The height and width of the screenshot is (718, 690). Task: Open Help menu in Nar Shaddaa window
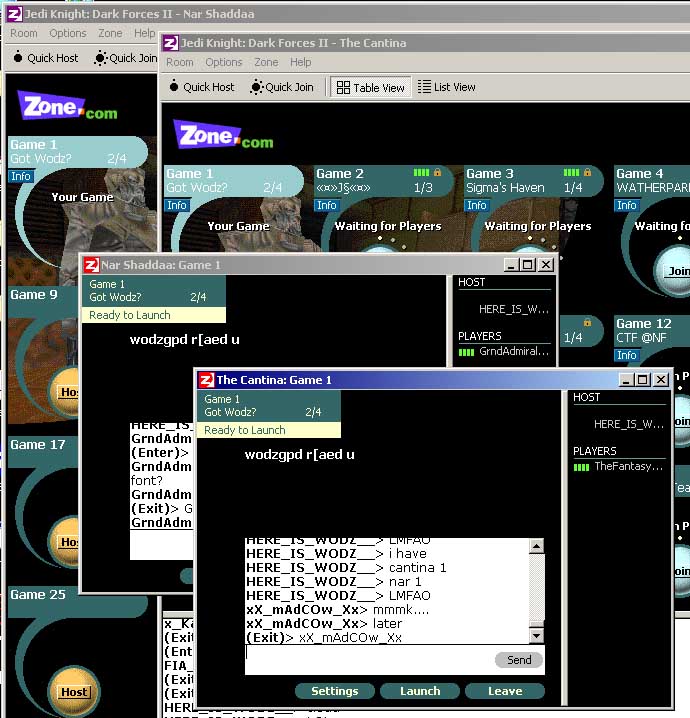coord(144,33)
